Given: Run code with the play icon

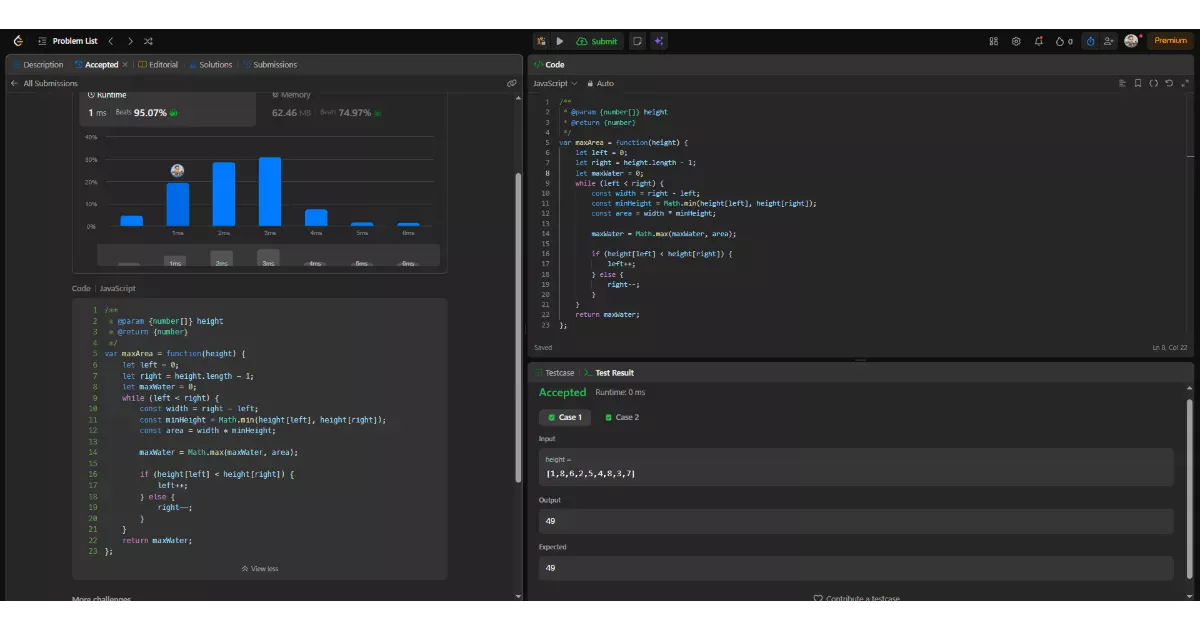Looking at the screenshot, I should click(x=560, y=41).
